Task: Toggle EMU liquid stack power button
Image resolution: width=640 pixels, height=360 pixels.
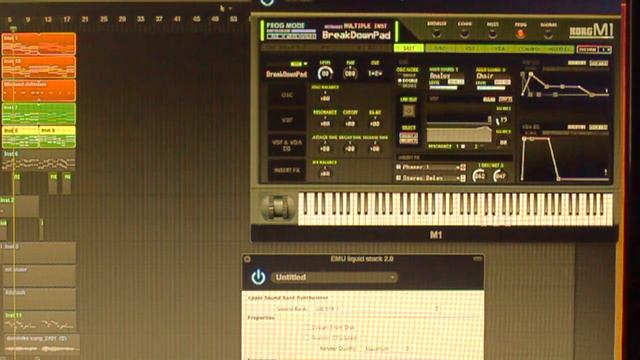Action: 258,277
